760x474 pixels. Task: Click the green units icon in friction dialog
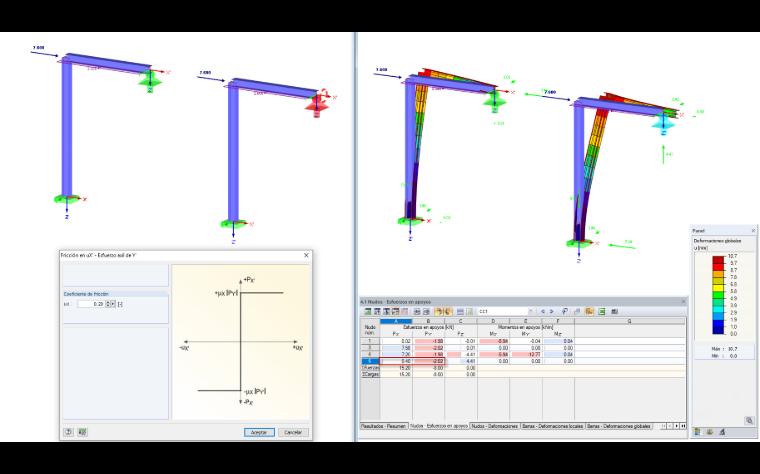coord(82,432)
